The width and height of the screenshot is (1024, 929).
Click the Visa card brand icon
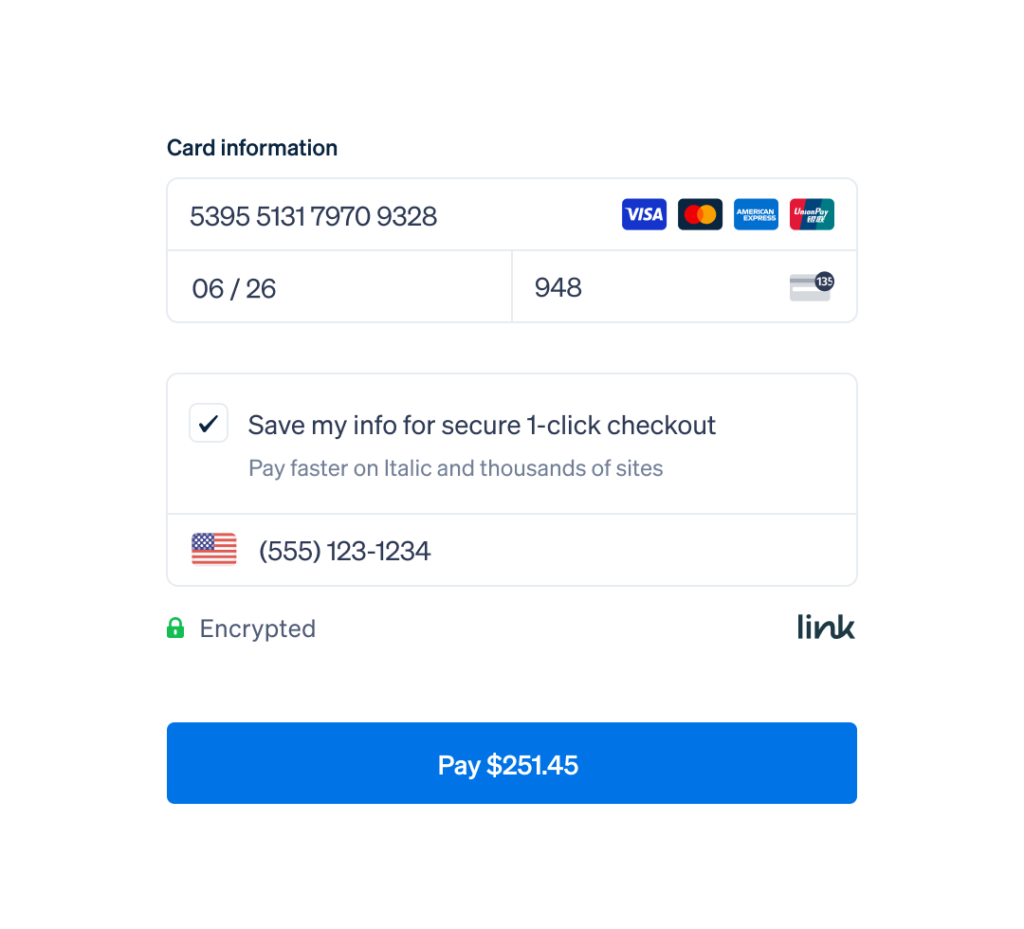[643, 214]
